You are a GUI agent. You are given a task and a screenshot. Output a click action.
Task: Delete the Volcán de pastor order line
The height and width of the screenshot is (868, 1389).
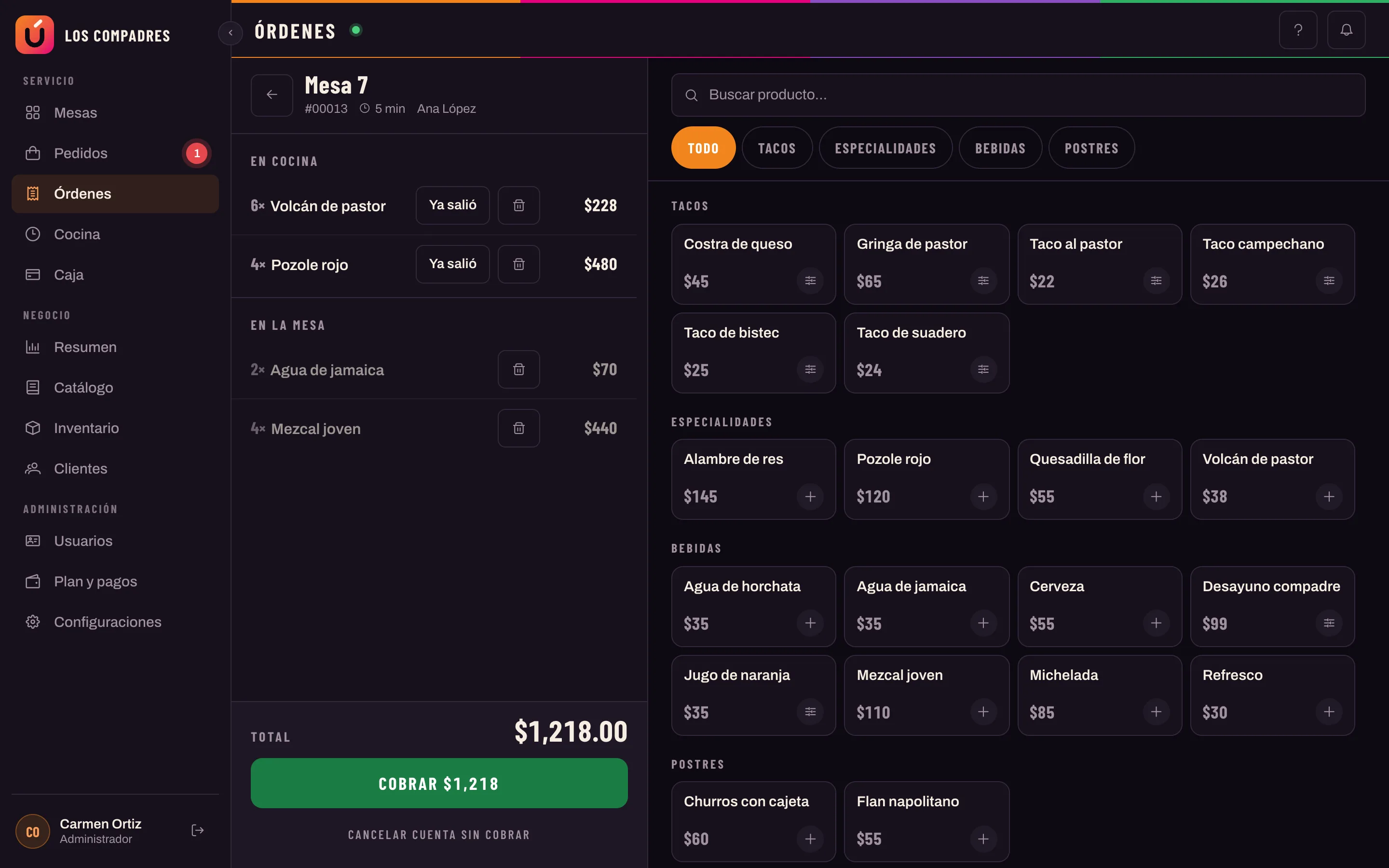(x=518, y=205)
